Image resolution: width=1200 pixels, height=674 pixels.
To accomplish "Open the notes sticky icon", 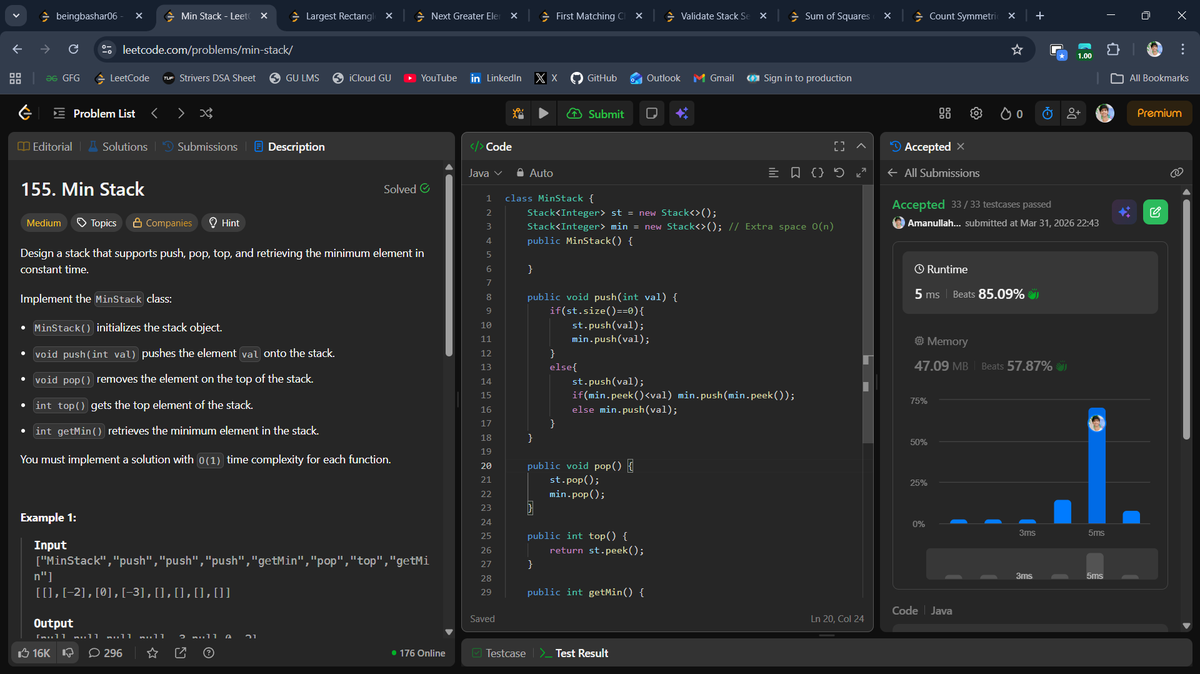I will coord(651,113).
